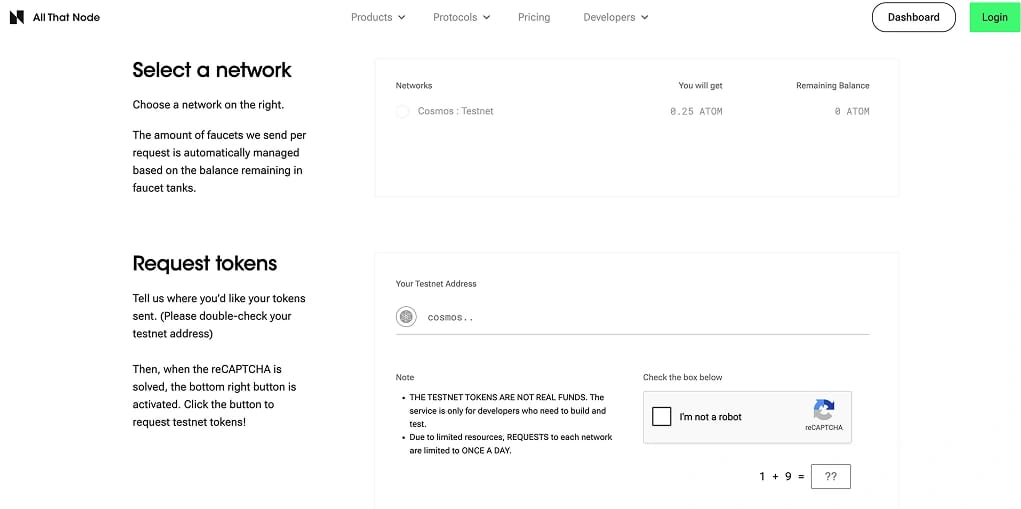
Task: Select the Cosmos : Testnet radio button
Action: point(402,111)
